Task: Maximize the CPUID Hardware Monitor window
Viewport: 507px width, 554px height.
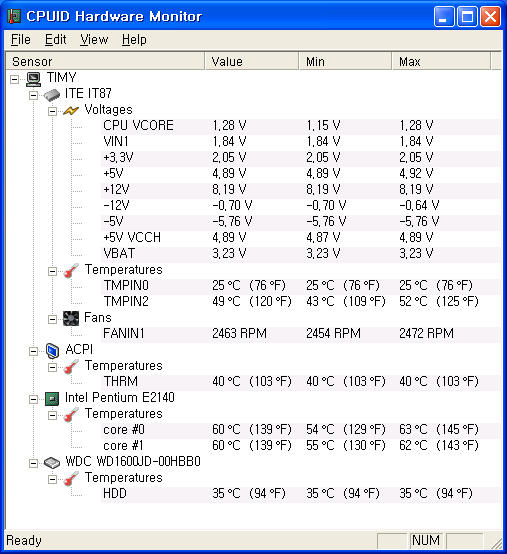Action: click(467, 16)
